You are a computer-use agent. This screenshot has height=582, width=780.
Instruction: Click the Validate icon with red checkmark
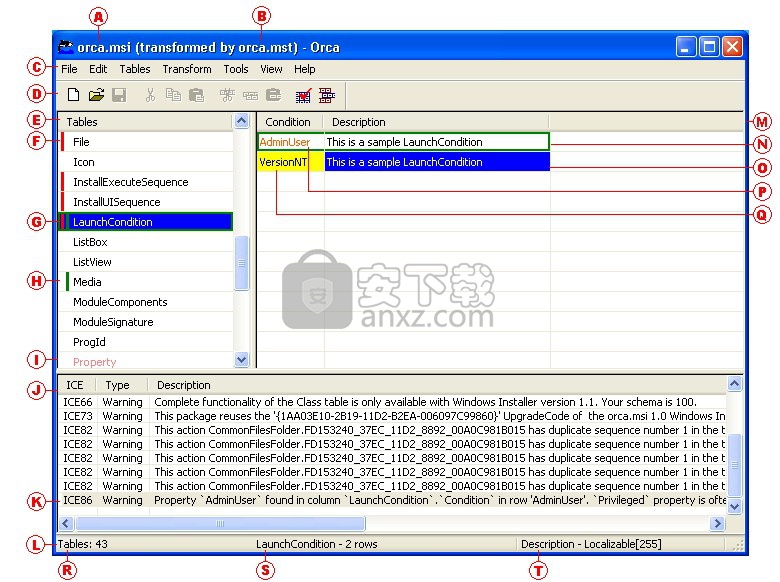point(303,95)
